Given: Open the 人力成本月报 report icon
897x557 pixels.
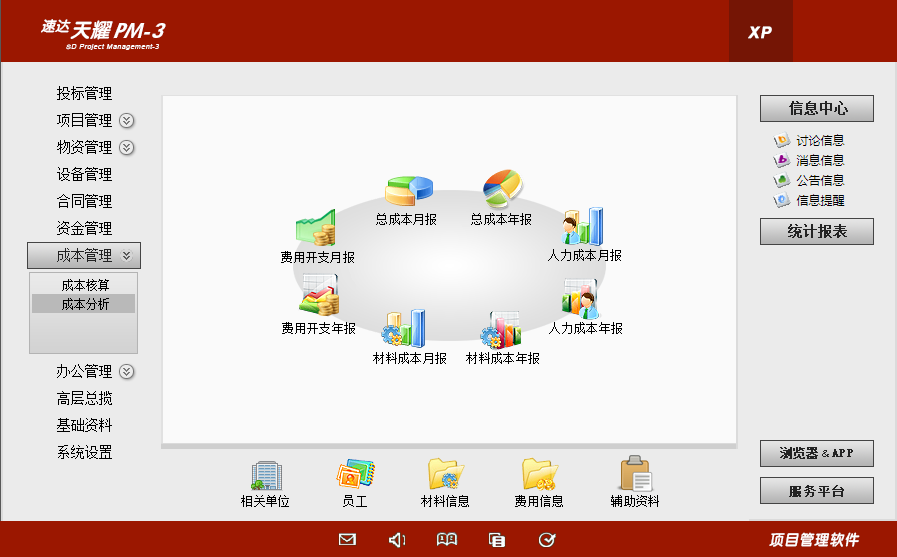Looking at the screenshot, I should point(584,228).
